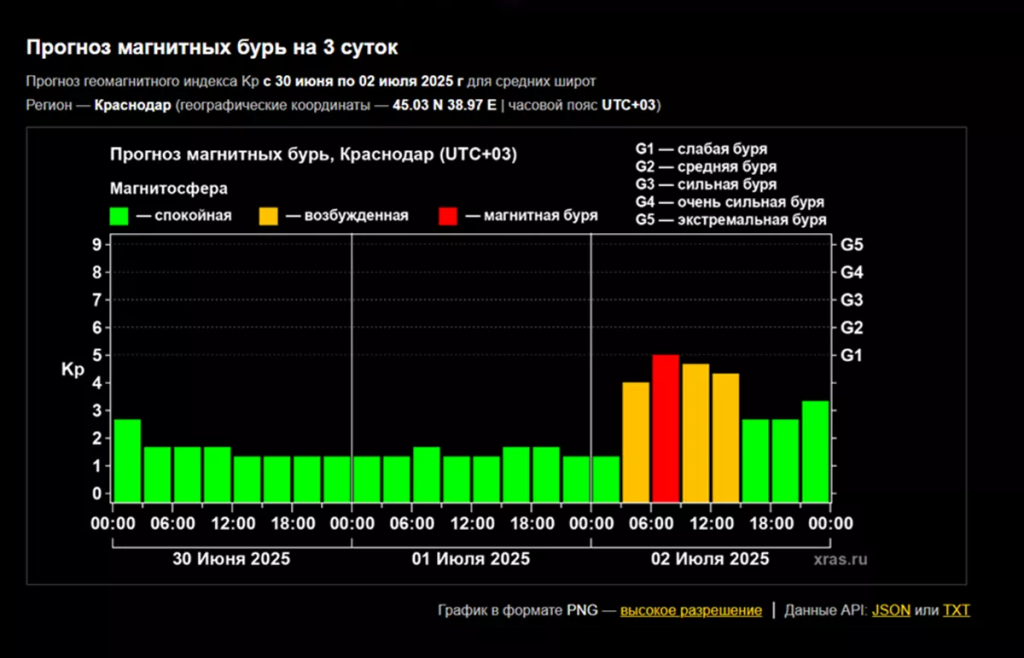The width and height of the screenshot is (1024, 658).
Task: Click the first green bar on 30 June
Action: (127, 460)
